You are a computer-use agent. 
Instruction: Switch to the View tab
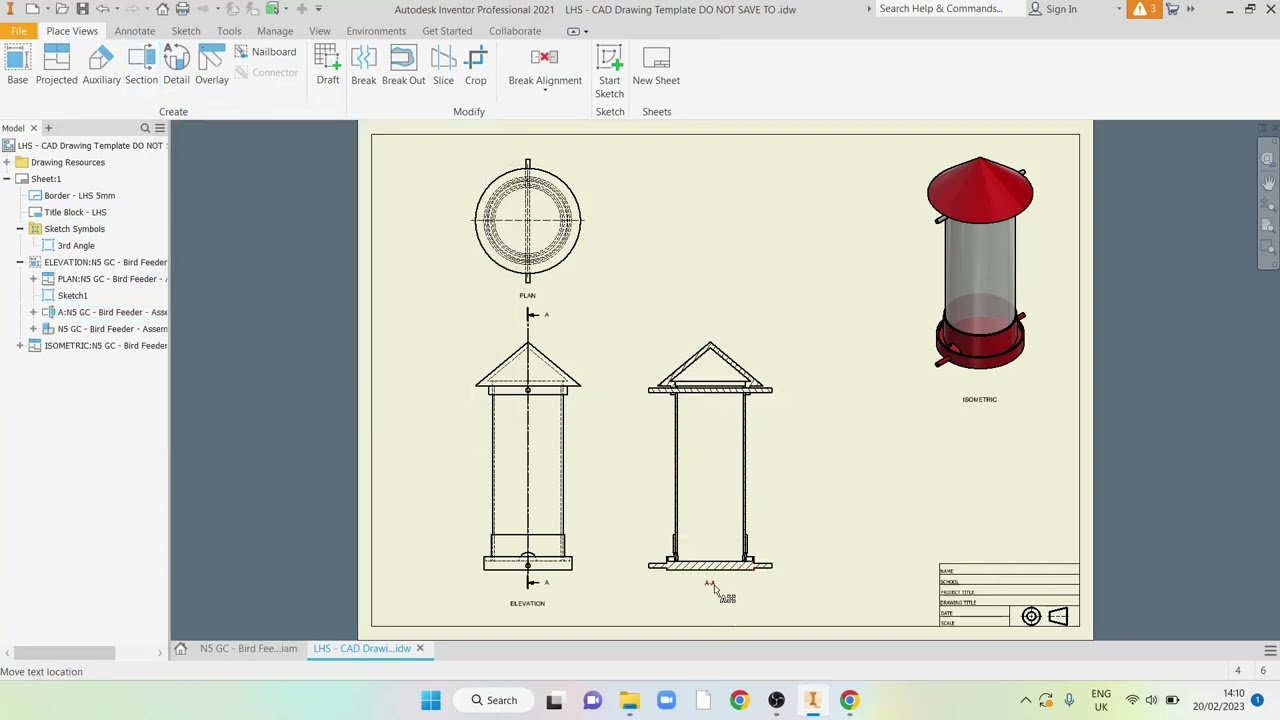(x=320, y=31)
